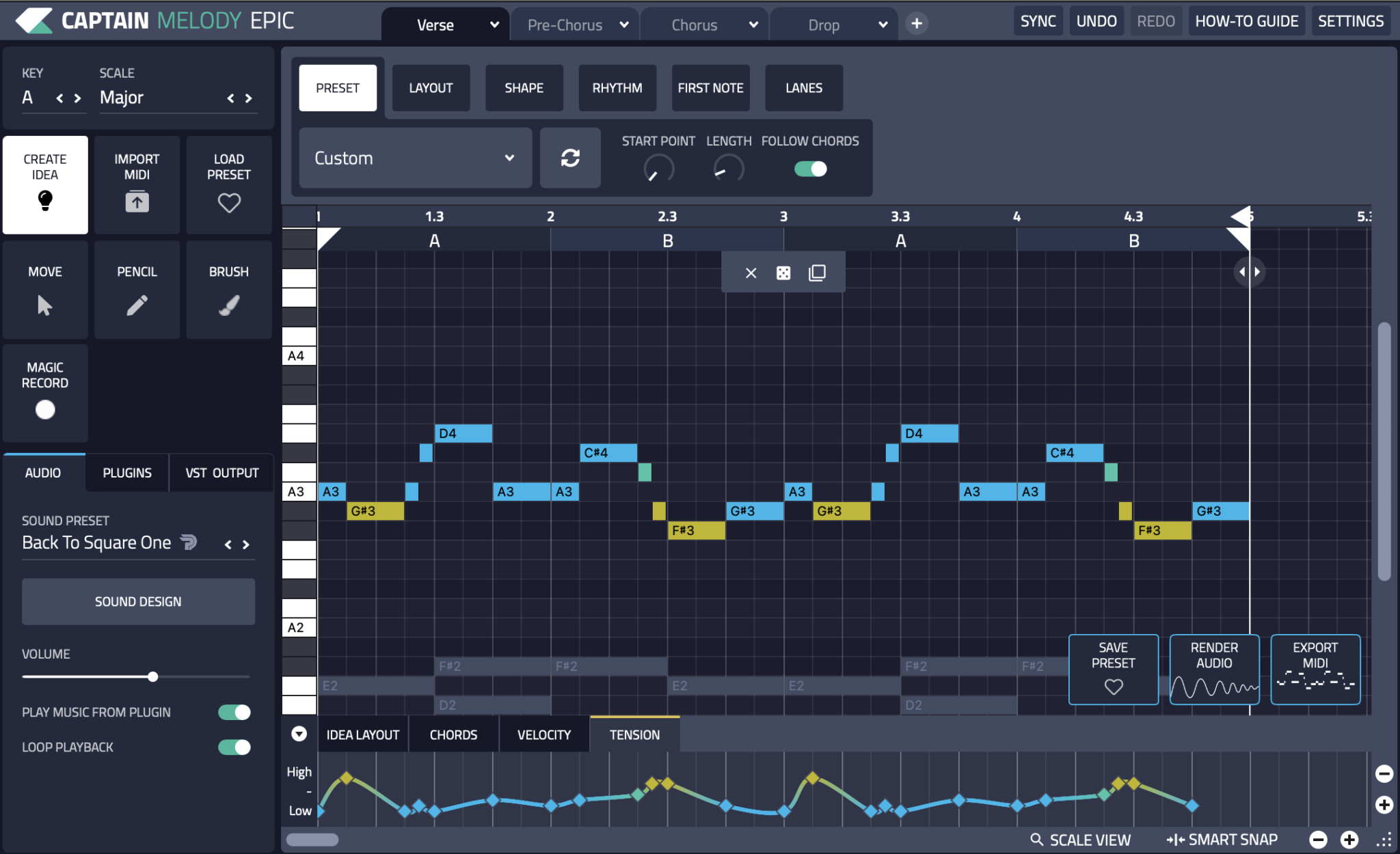Activate the Move tool
Image resolution: width=1400 pixels, height=854 pixels.
tap(44, 289)
